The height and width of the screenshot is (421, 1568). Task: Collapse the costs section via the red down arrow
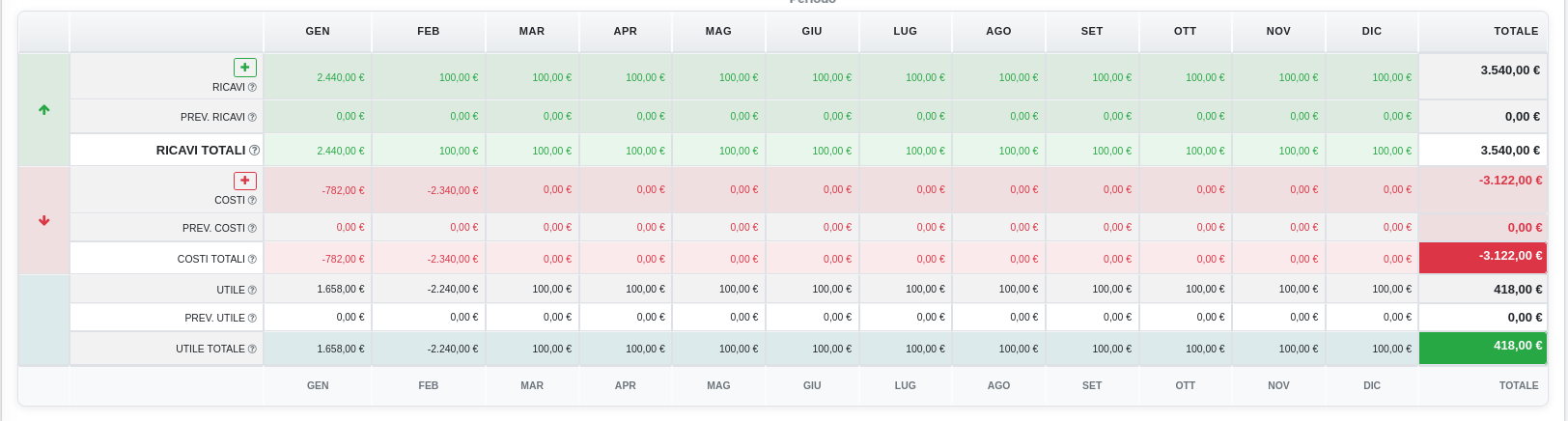pos(44,221)
